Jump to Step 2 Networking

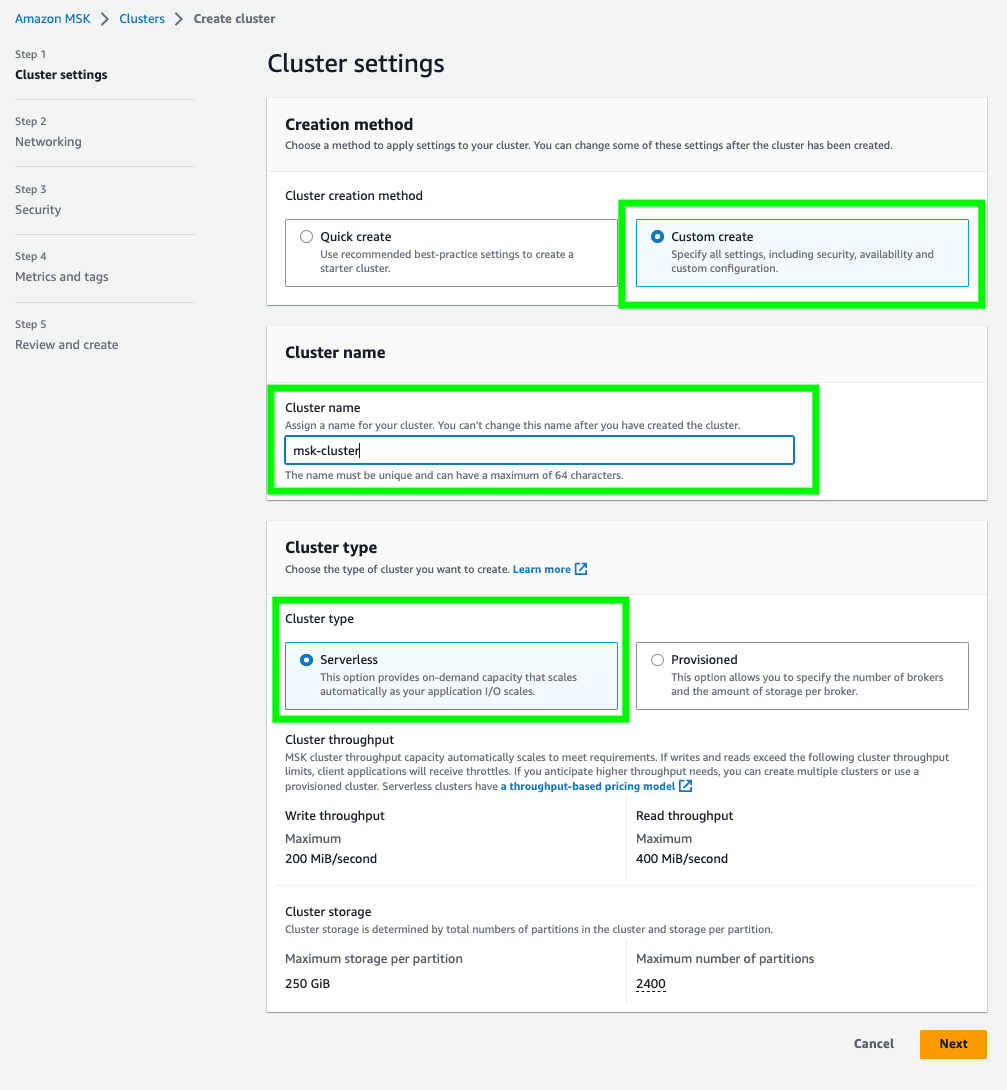(x=48, y=142)
